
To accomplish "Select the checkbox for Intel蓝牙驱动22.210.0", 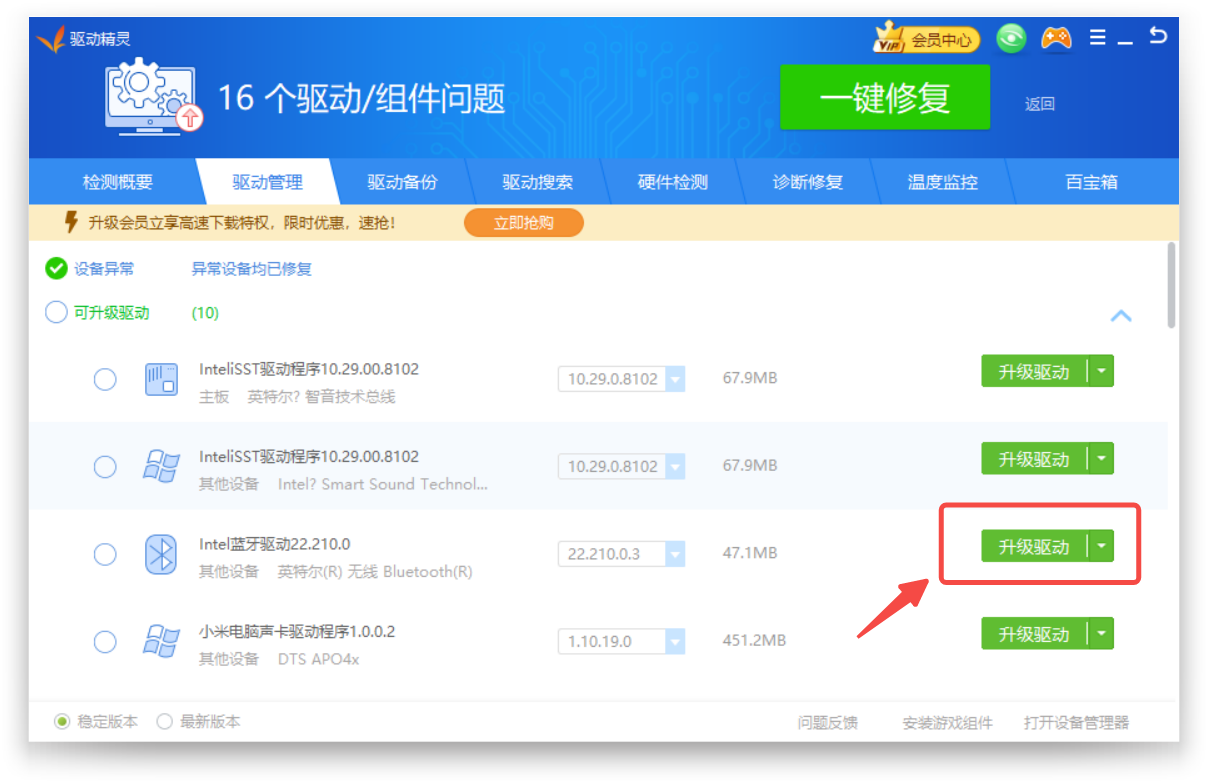I will 105,554.
